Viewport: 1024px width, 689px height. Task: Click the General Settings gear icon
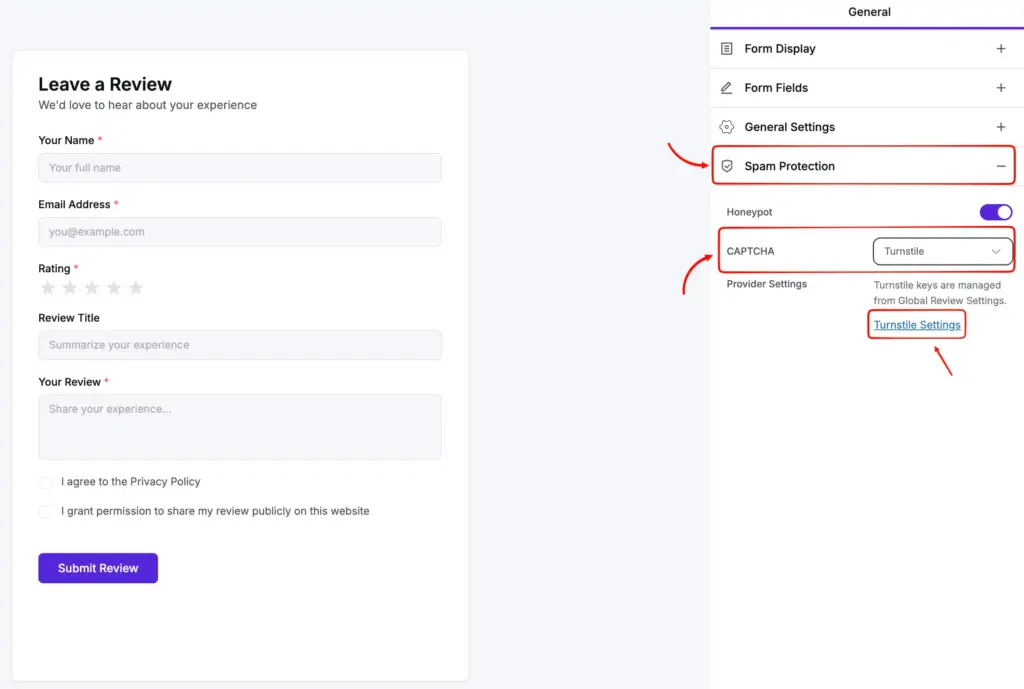click(x=727, y=126)
